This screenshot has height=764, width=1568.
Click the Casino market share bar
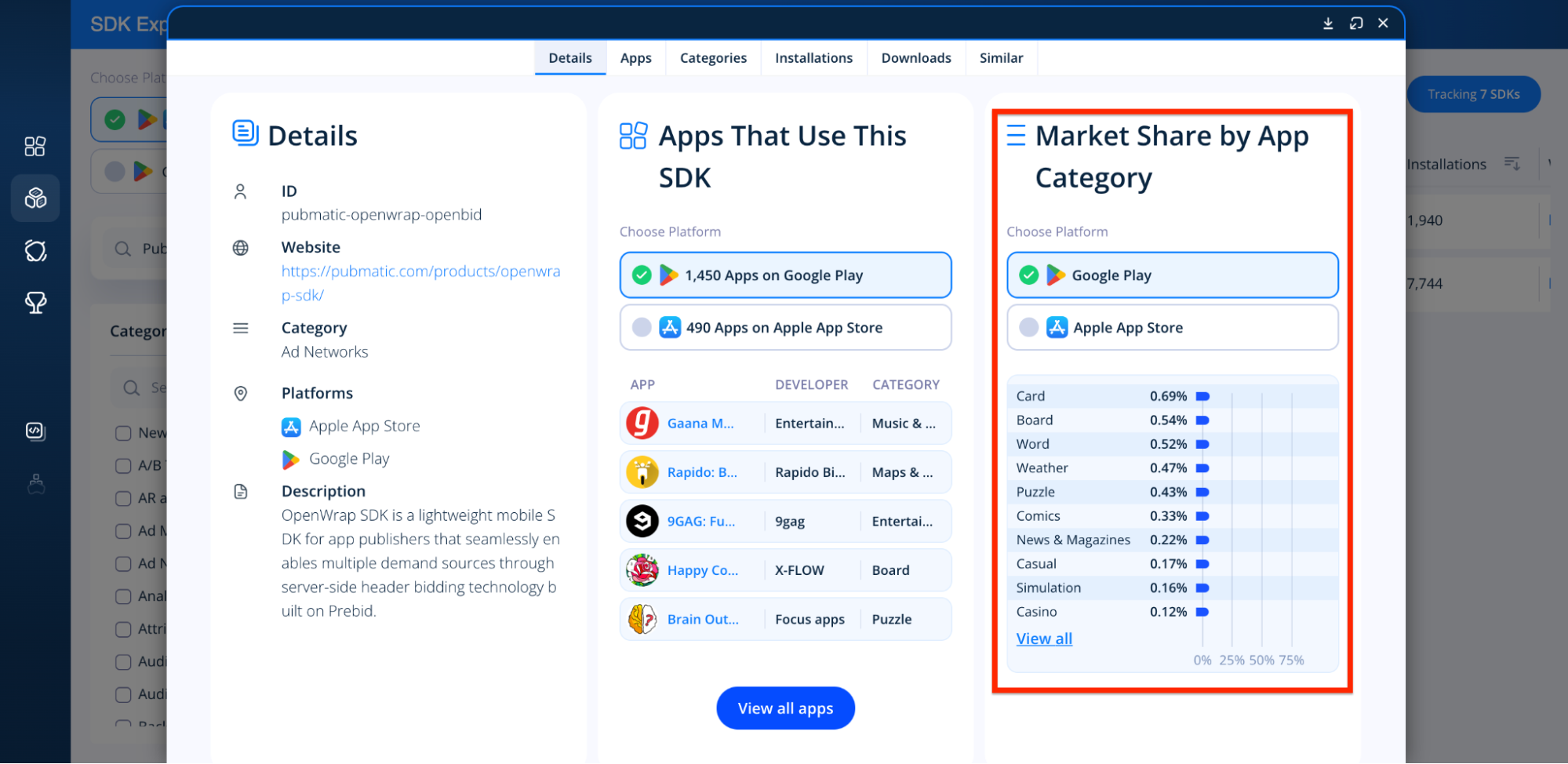[x=1202, y=612]
